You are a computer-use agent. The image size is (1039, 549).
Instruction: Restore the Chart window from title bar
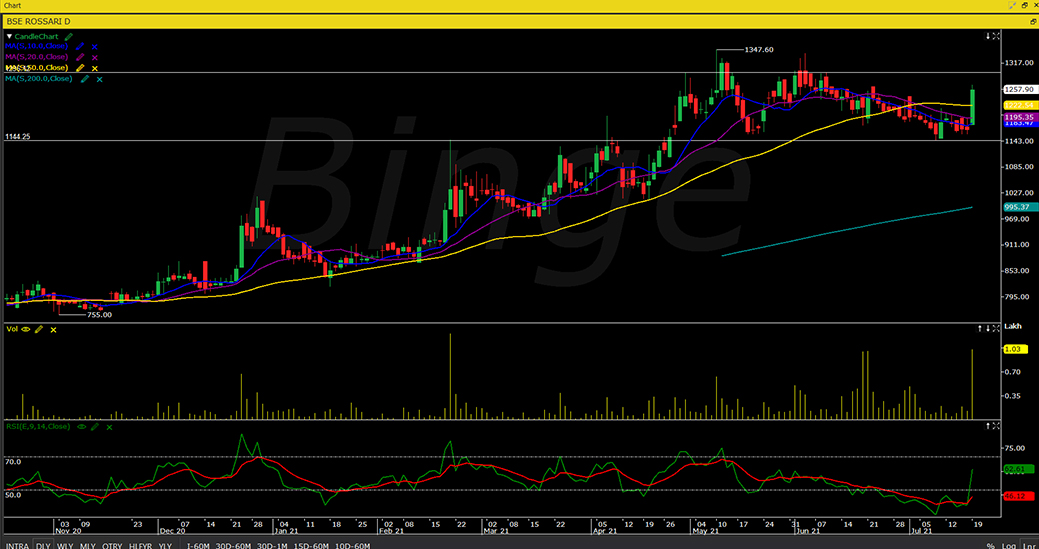coord(1024,5)
